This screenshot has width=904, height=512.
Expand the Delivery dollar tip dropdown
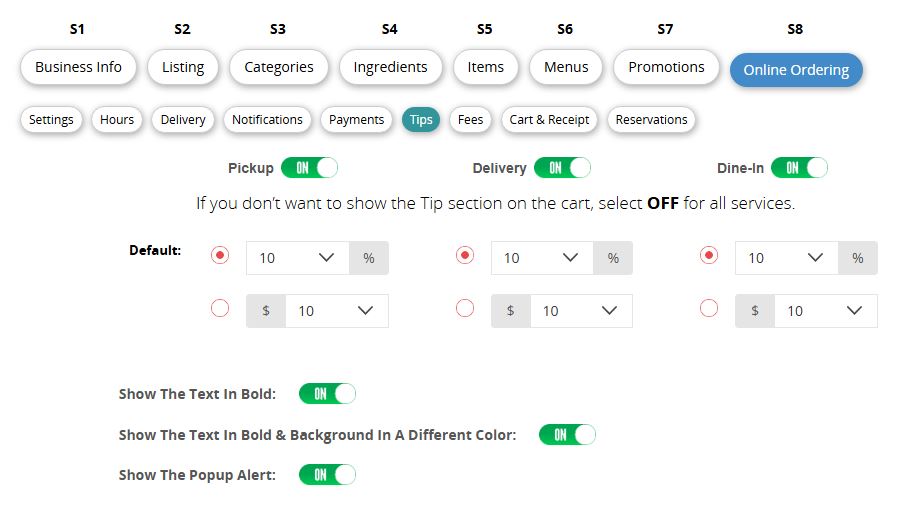(x=580, y=311)
